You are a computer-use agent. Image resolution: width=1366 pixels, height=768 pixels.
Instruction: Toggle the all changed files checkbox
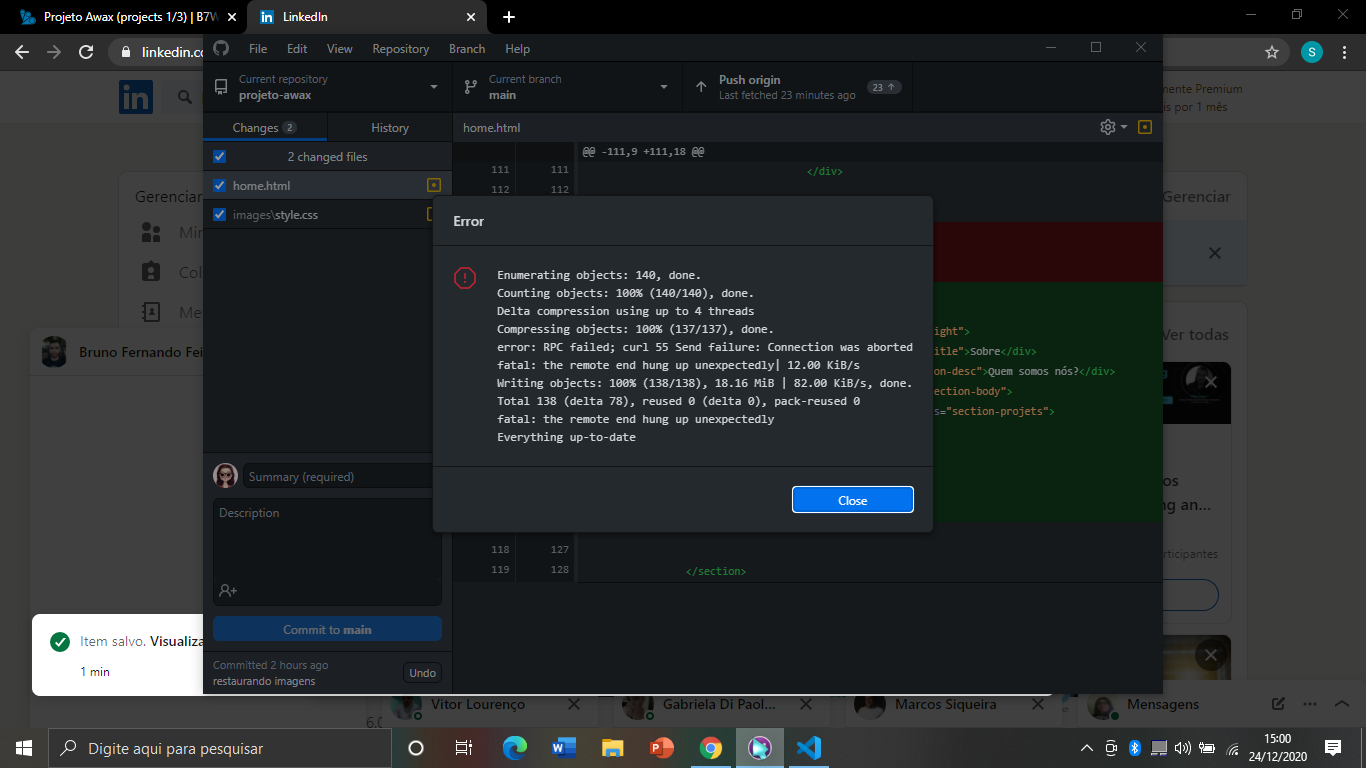pyautogui.click(x=220, y=157)
